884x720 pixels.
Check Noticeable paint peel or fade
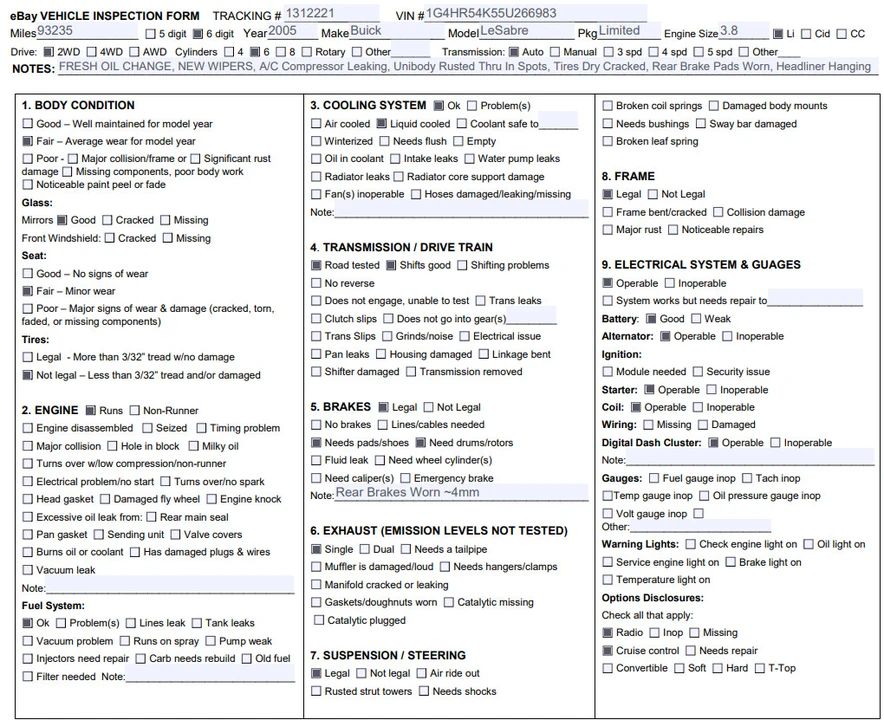tap(28, 184)
